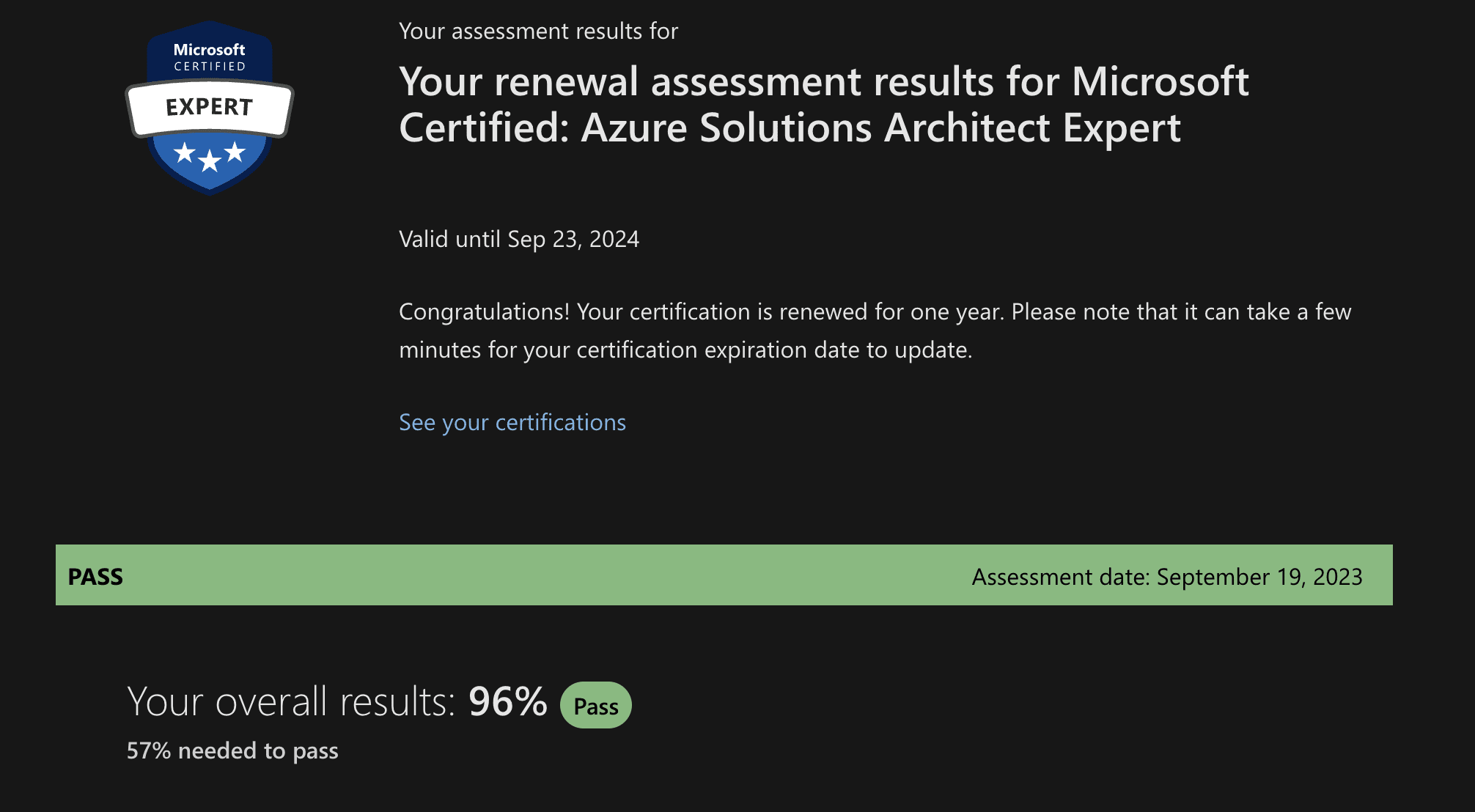Click the green Pass pill badge

[596, 705]
